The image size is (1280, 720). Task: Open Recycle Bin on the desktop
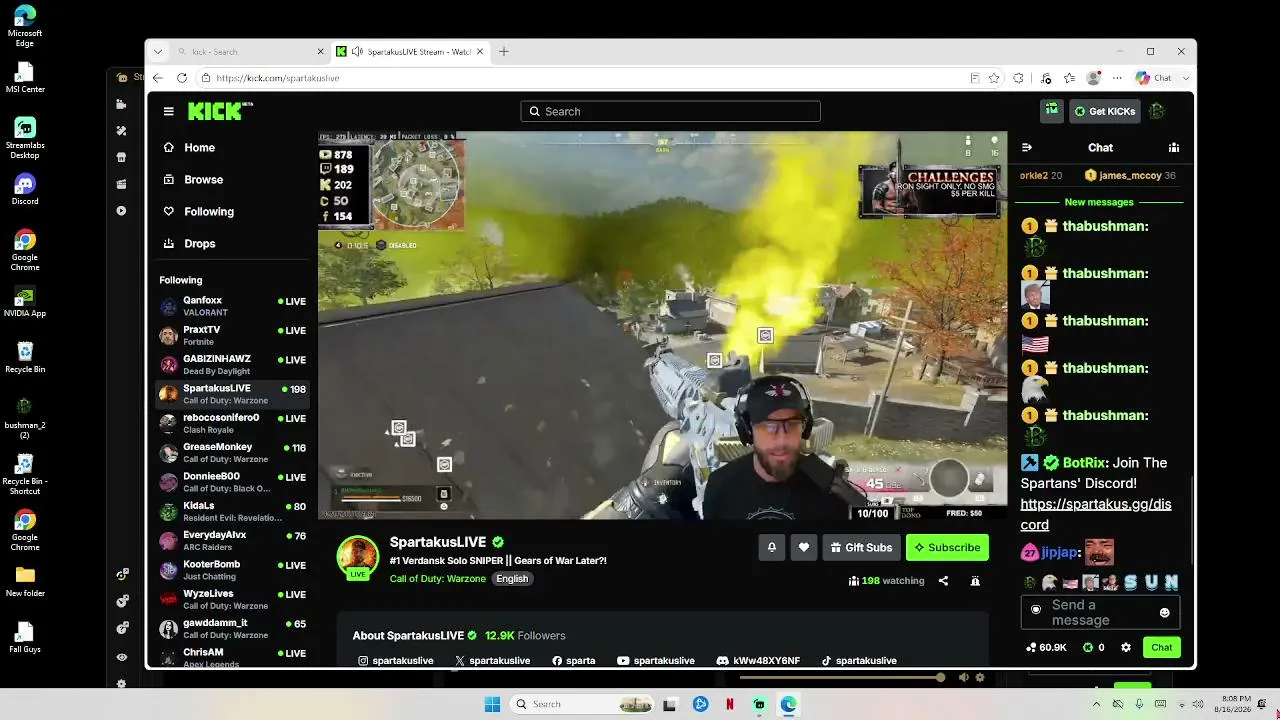(x=25, y=357)
